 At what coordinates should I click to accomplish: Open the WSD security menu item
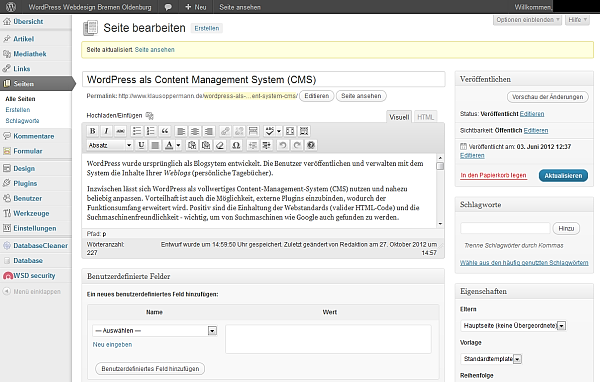tap(34, 276)
